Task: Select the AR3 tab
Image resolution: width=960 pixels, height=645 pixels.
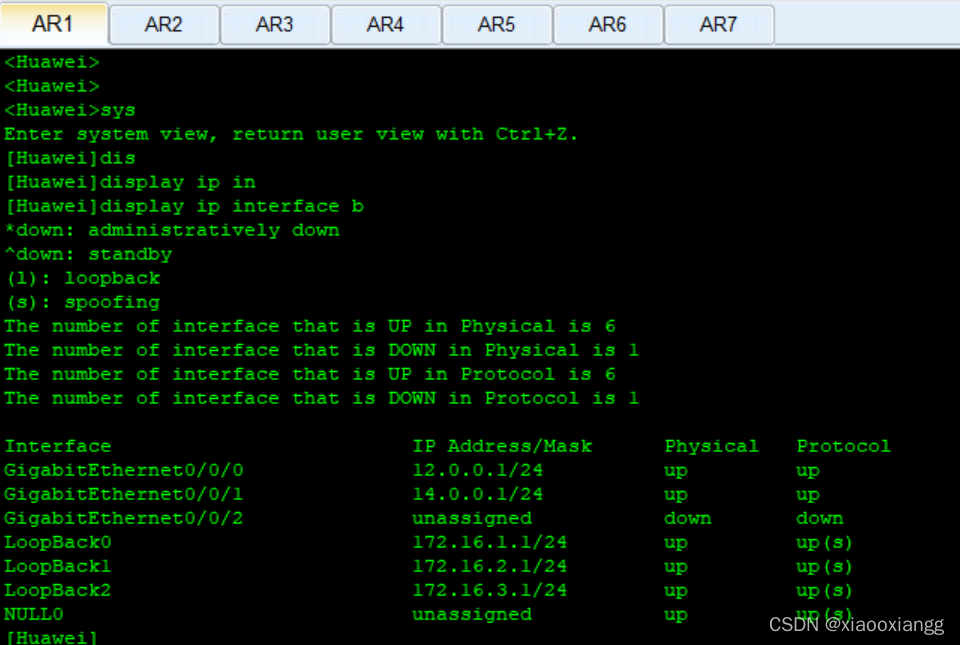Action: click(275, 24)
